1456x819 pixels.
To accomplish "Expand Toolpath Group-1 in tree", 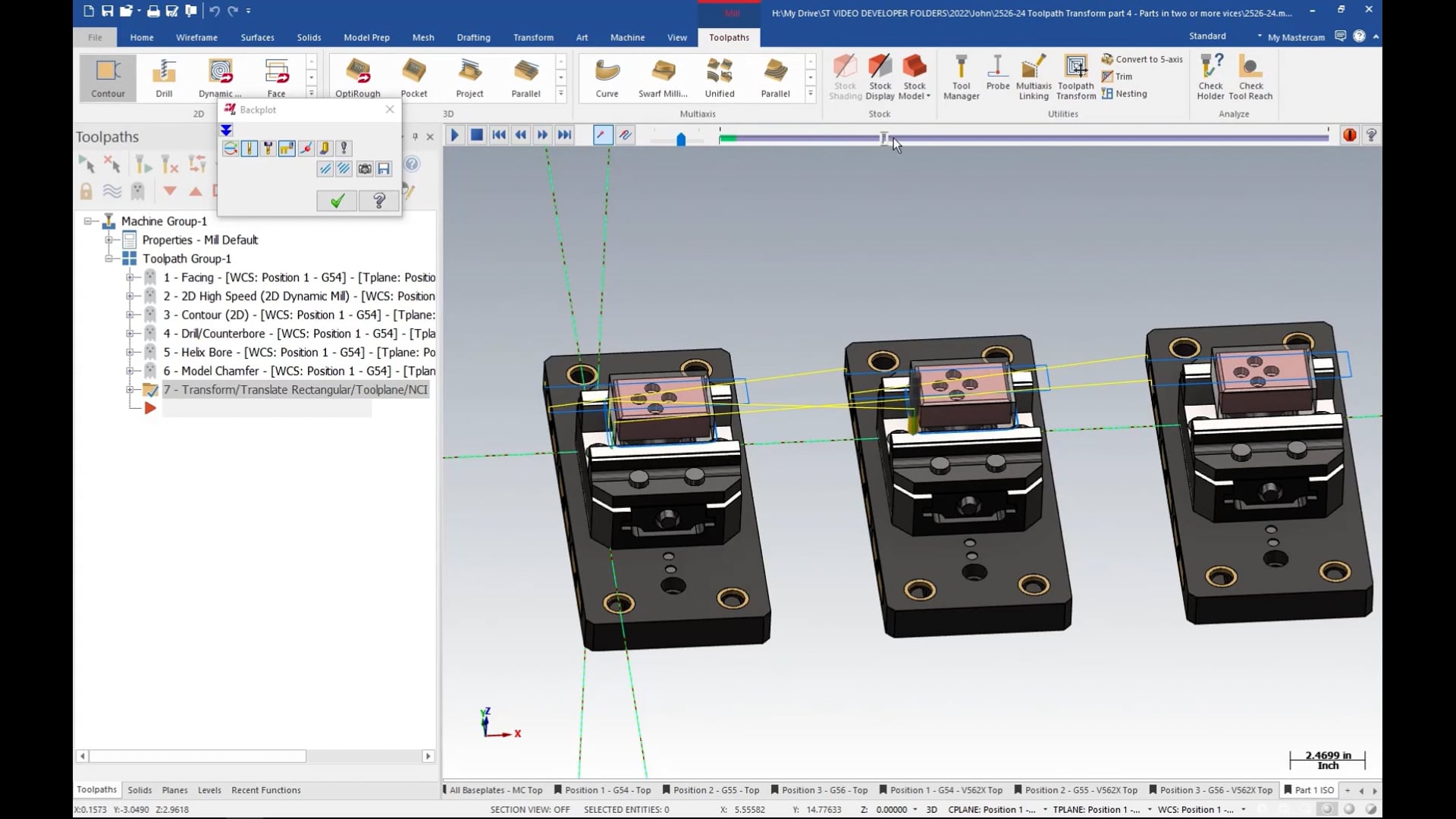I will [109, 258].
